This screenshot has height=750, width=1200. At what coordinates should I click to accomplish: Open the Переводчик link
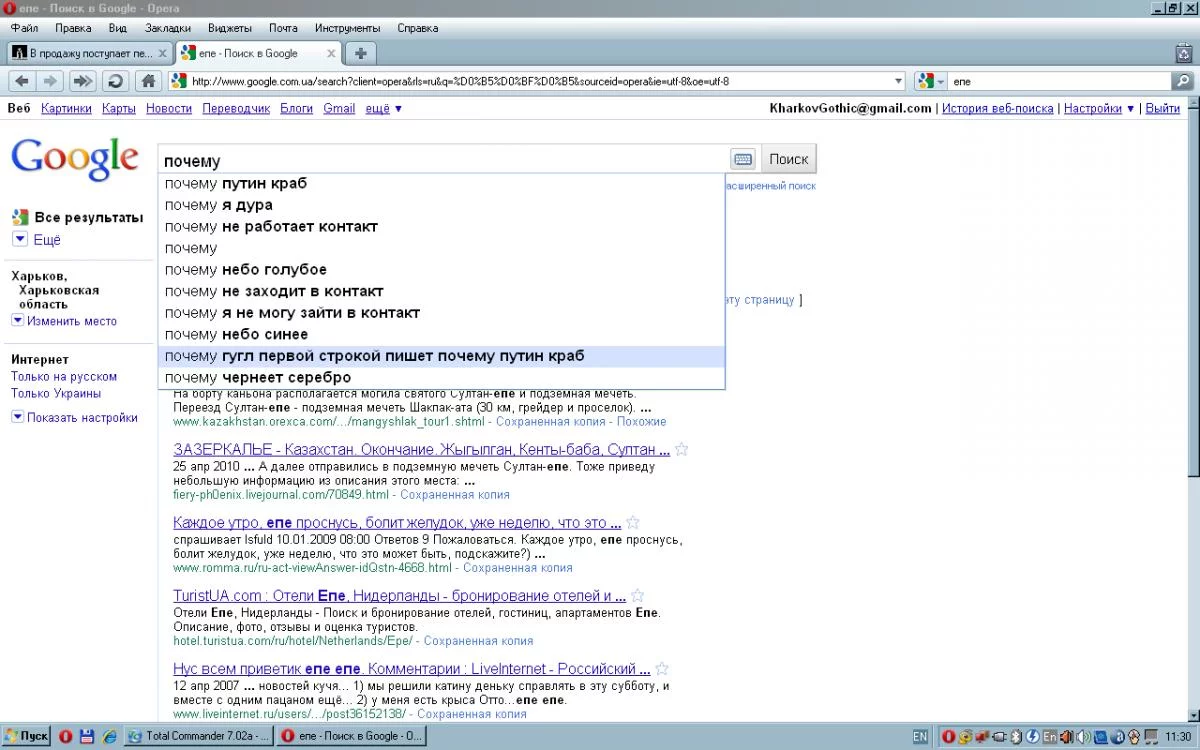(236, 108)
